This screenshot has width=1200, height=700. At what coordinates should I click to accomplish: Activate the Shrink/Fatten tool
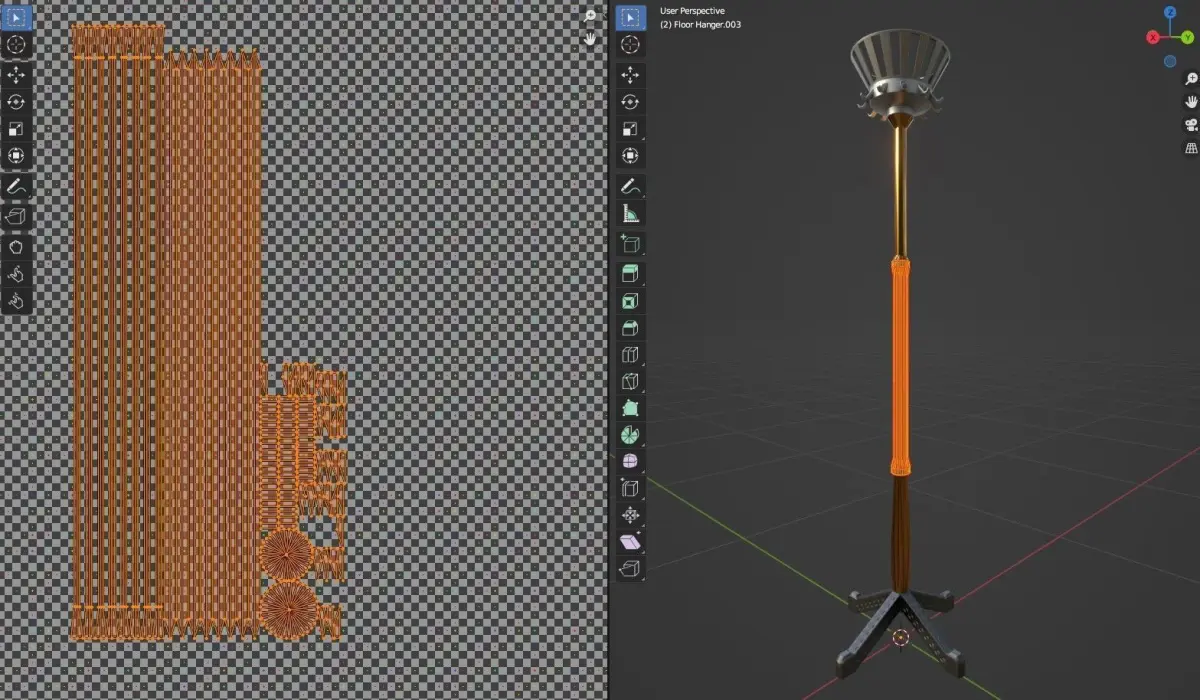click(630, 516)
